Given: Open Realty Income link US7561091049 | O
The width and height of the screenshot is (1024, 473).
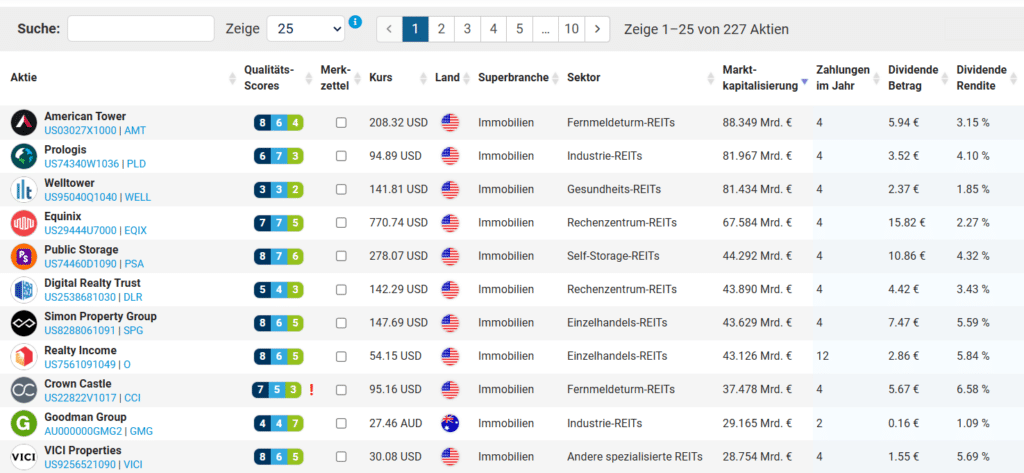Looking at the screenshot, I should pos(88,364).
